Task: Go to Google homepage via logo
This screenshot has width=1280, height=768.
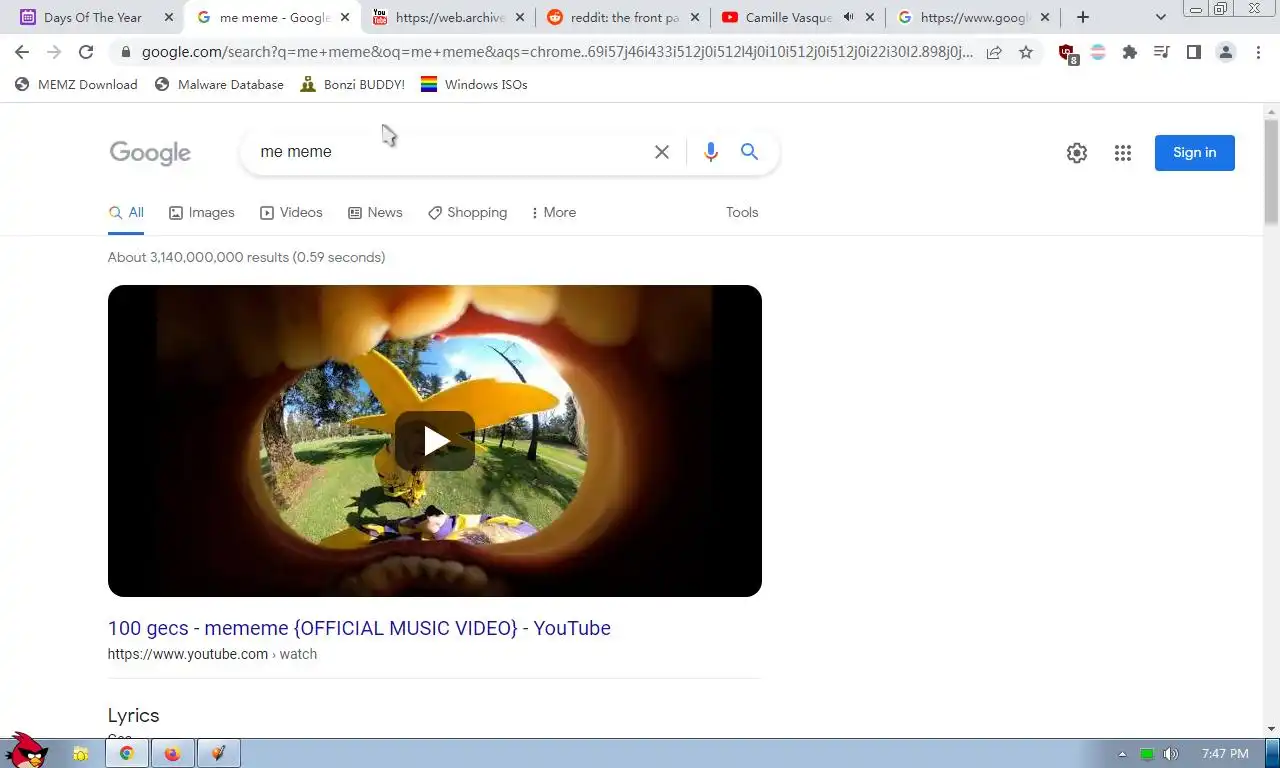Action: coord(150,153)
